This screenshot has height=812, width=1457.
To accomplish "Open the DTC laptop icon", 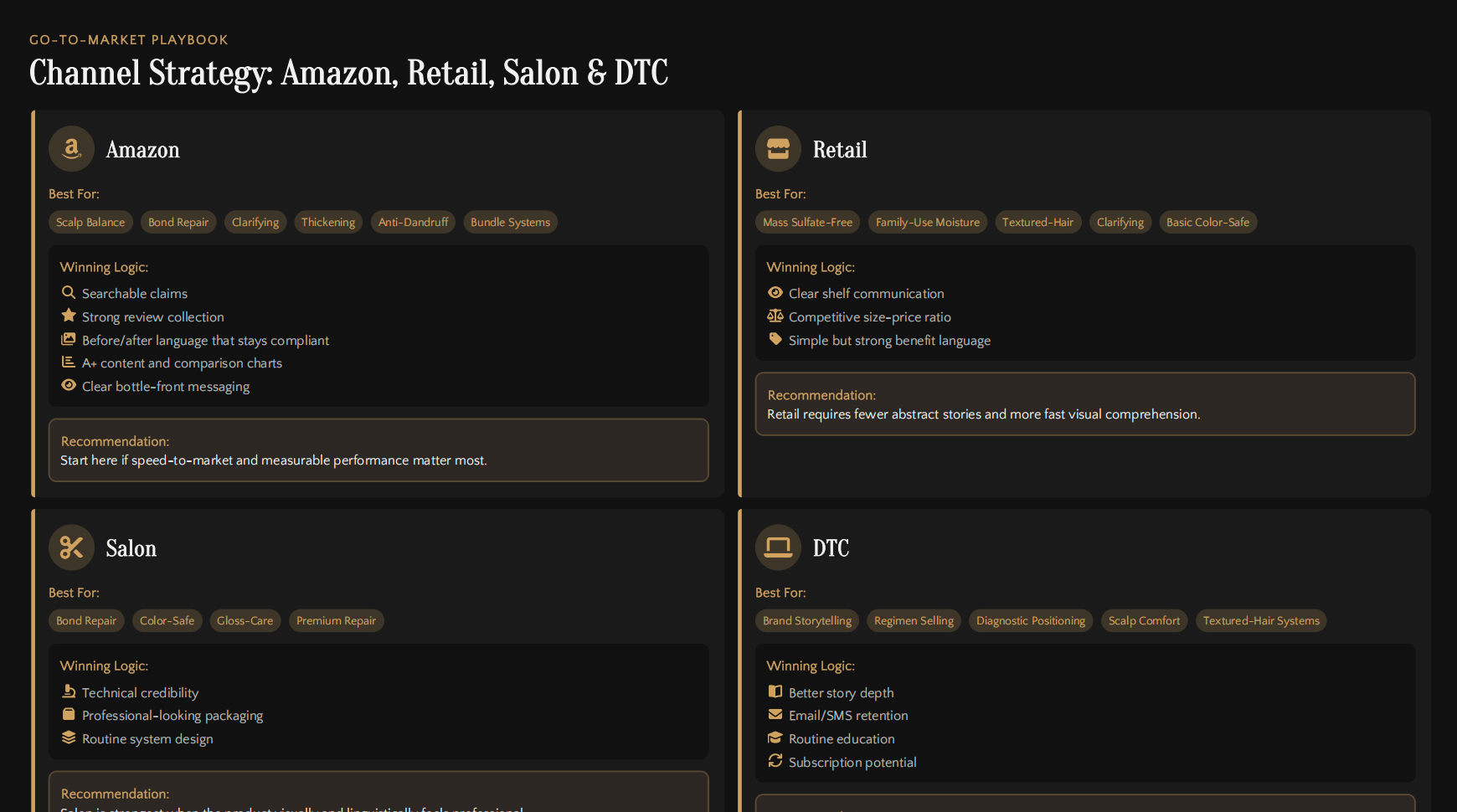I will tap(778, 547).
